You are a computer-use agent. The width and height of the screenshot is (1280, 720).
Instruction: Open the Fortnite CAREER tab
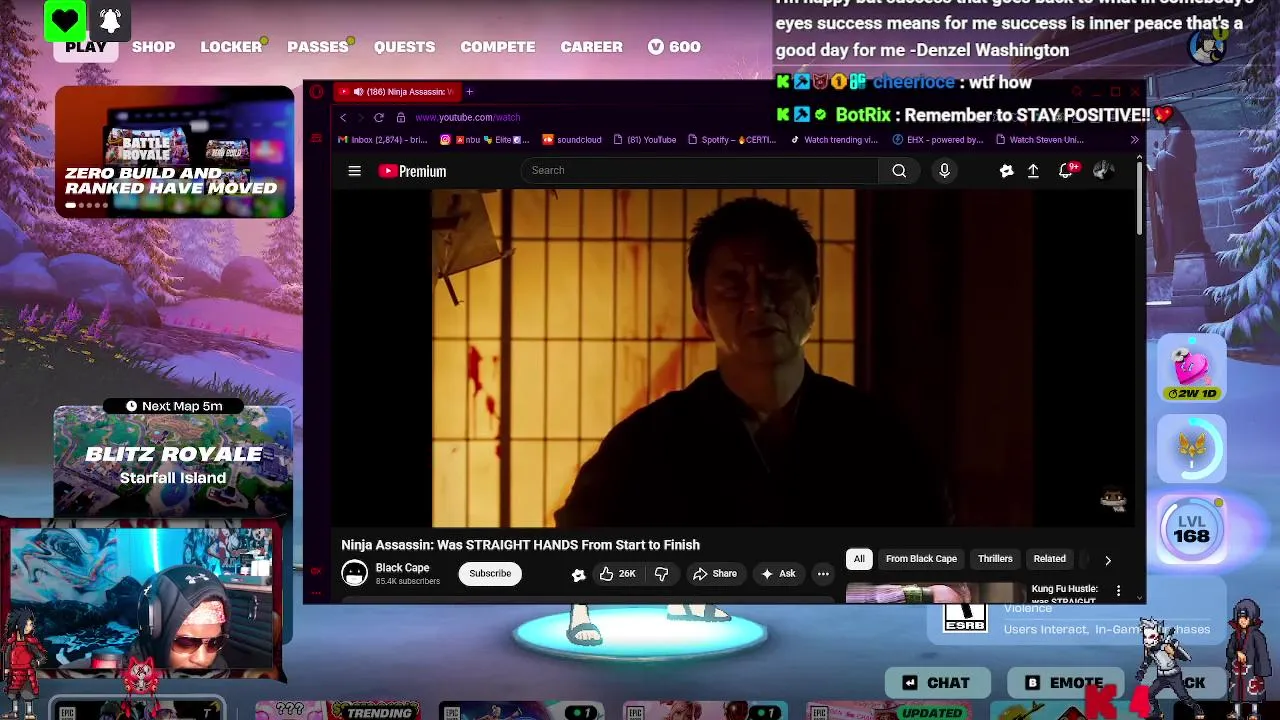(592, 47)
